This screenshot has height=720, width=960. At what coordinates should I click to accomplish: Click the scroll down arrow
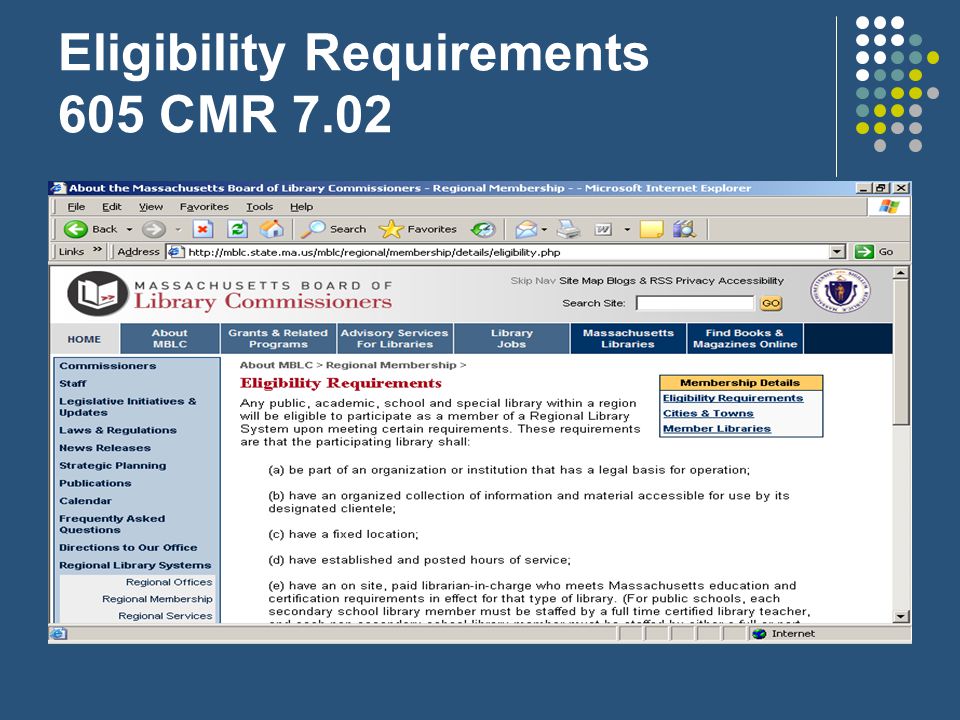[x=901, y=617]
